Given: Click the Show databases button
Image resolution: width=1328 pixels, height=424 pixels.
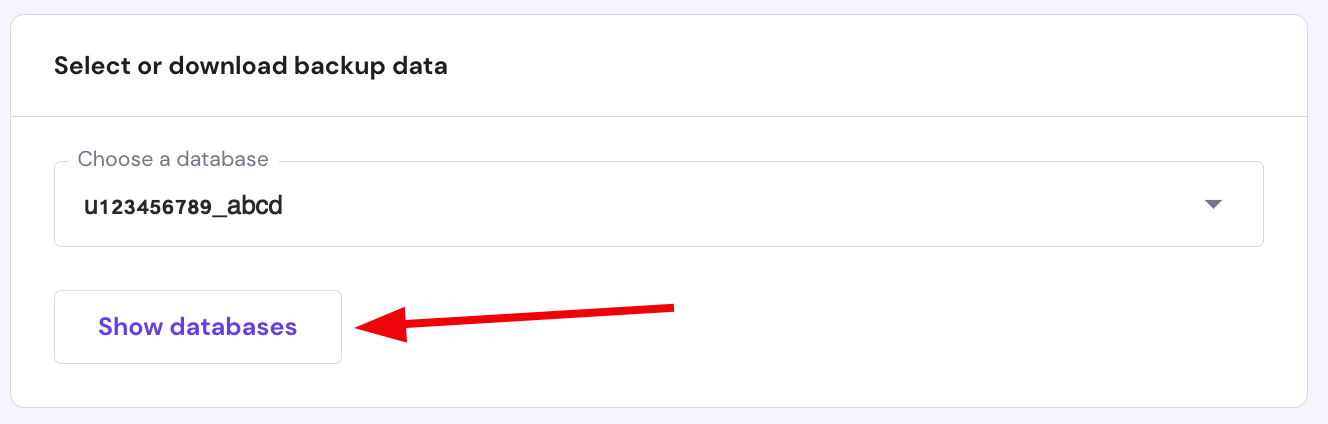Looking at the screenshot, I should coord(197,327).
